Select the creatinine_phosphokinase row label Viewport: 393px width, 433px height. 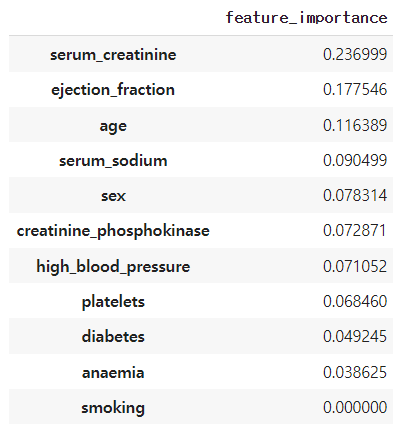point(113,231)
